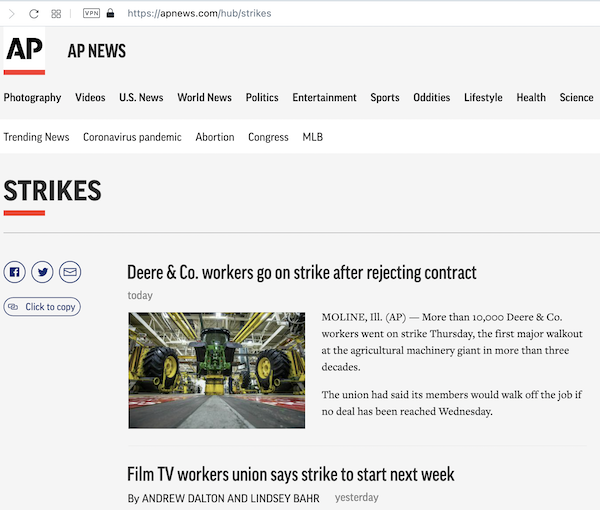Viewport: 600px width, 510px height.
Task: Open the Photography section
Action: coord(33,98)
